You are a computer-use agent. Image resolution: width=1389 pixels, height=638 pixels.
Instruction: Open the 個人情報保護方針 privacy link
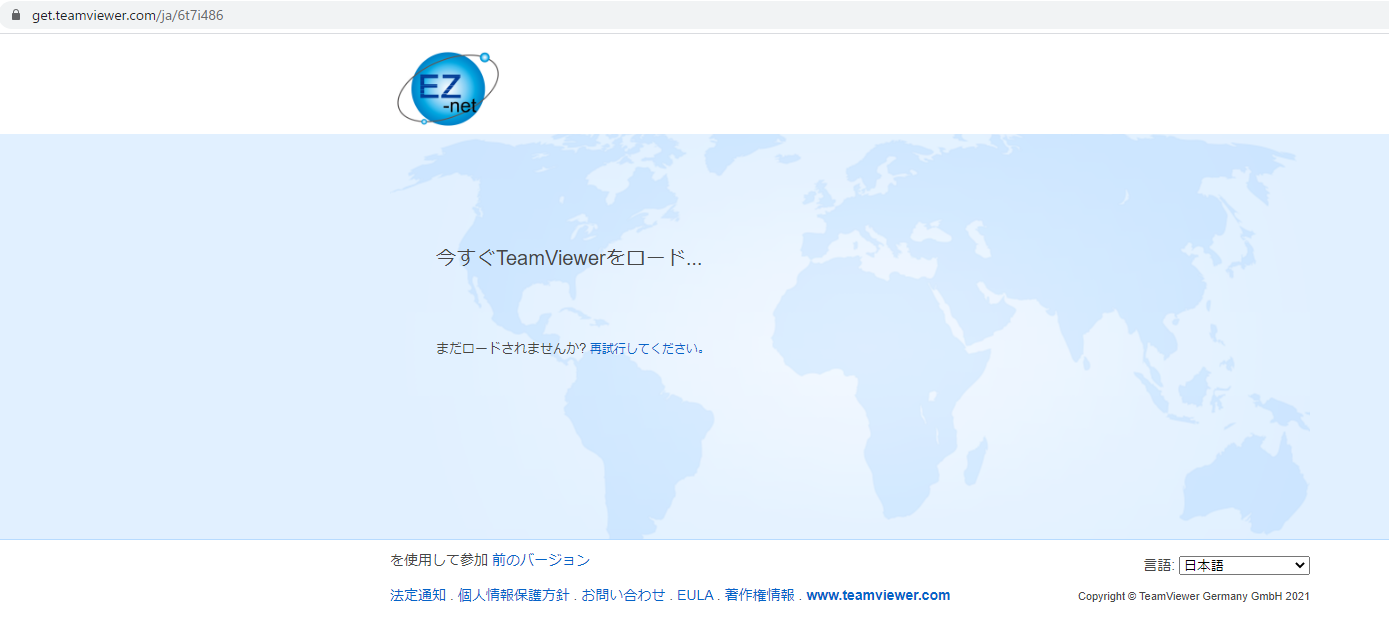click(514, 595)
